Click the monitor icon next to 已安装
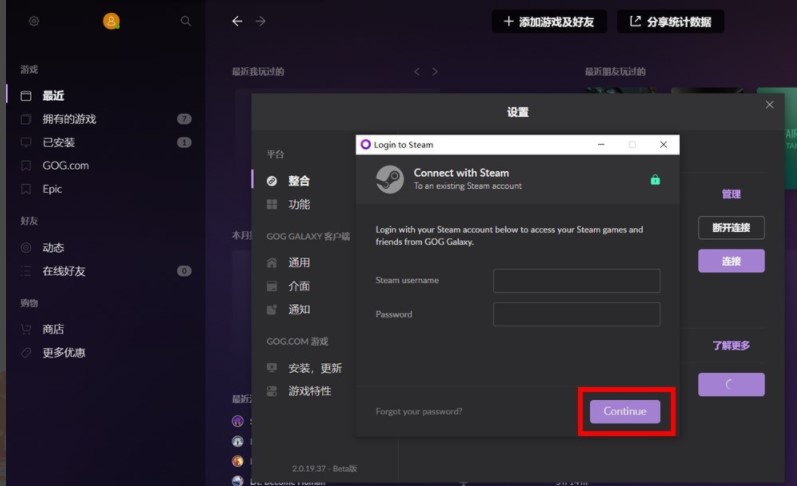 pos(26,142)
